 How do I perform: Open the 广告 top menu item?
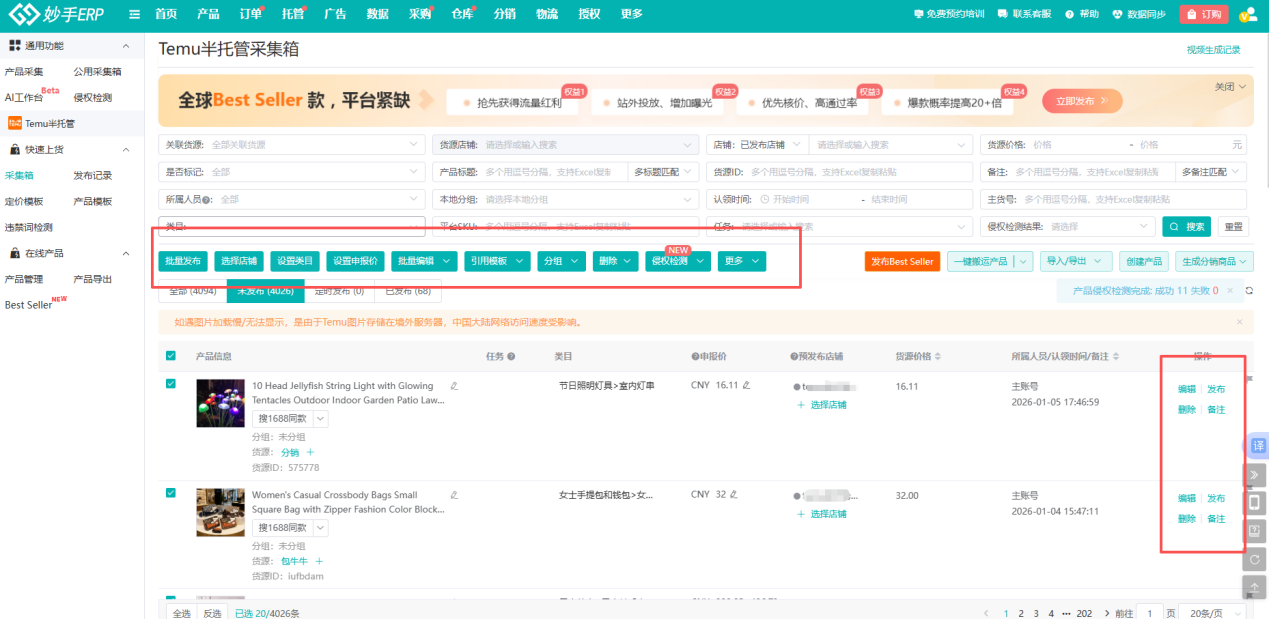tap(335, 14)
